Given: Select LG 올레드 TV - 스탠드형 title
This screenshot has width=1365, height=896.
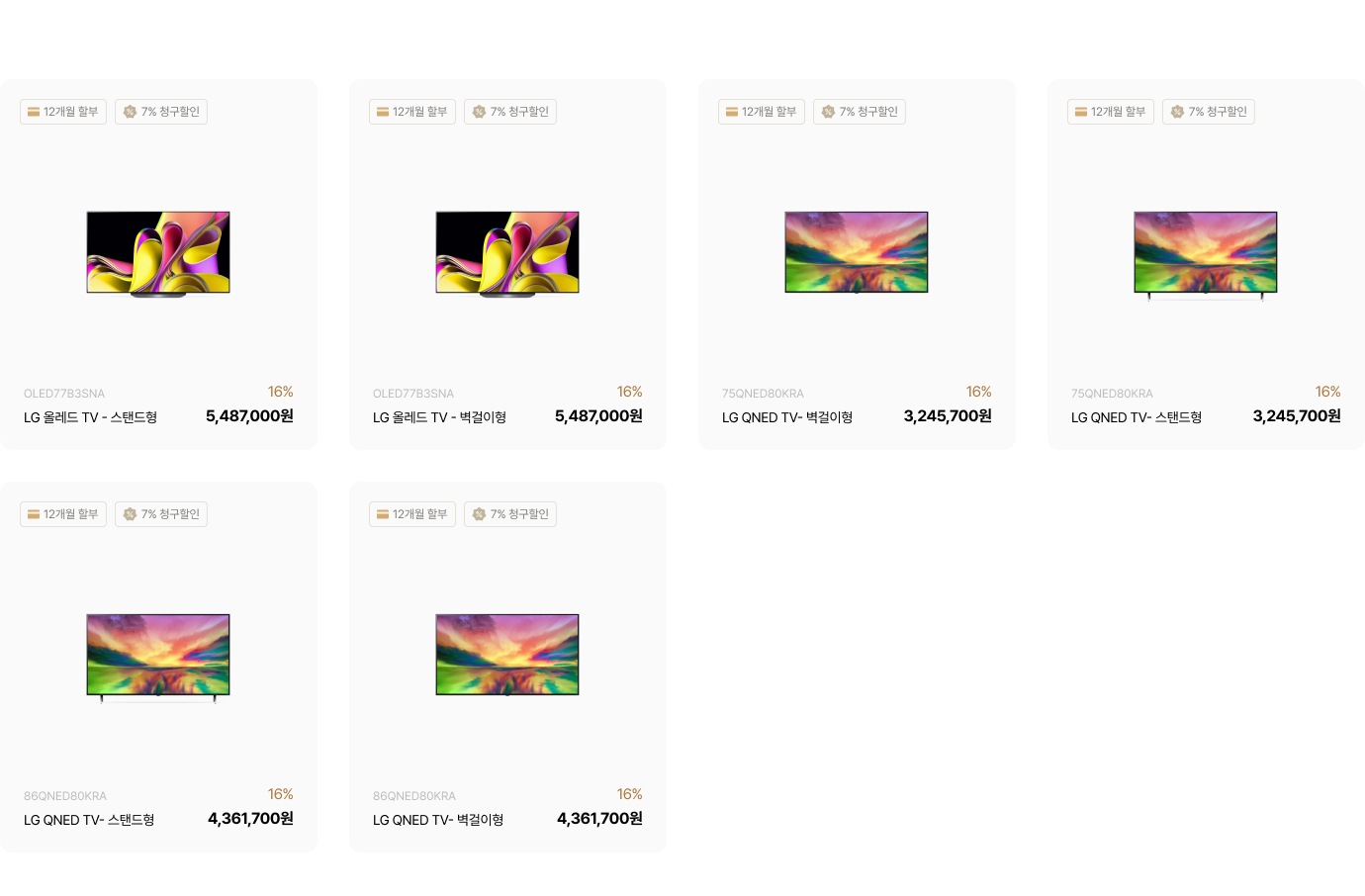Looking at the screenshot, I should click(x=91, y=417).
